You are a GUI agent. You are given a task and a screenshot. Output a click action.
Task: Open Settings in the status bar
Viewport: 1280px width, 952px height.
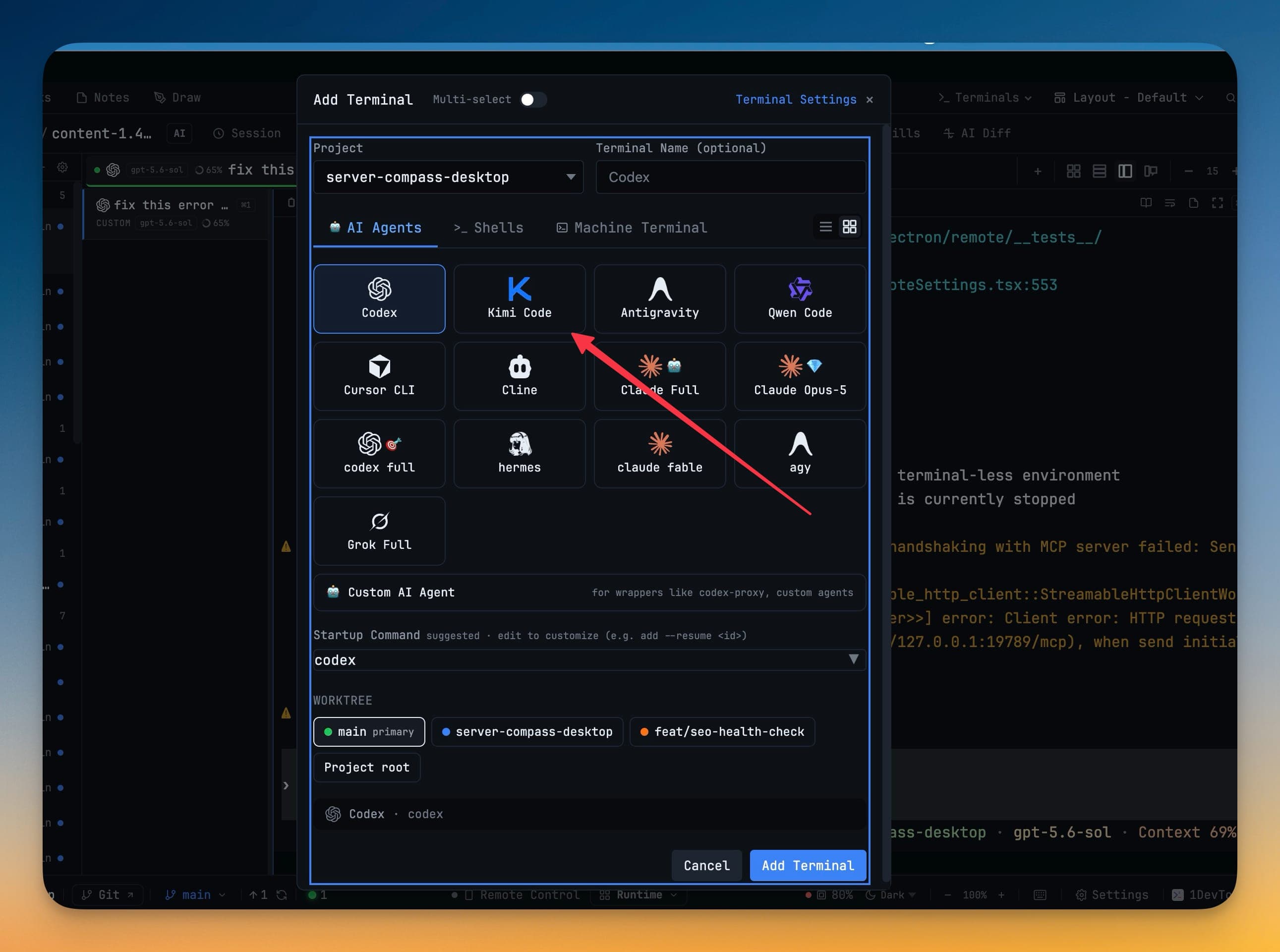[1112, 895]
